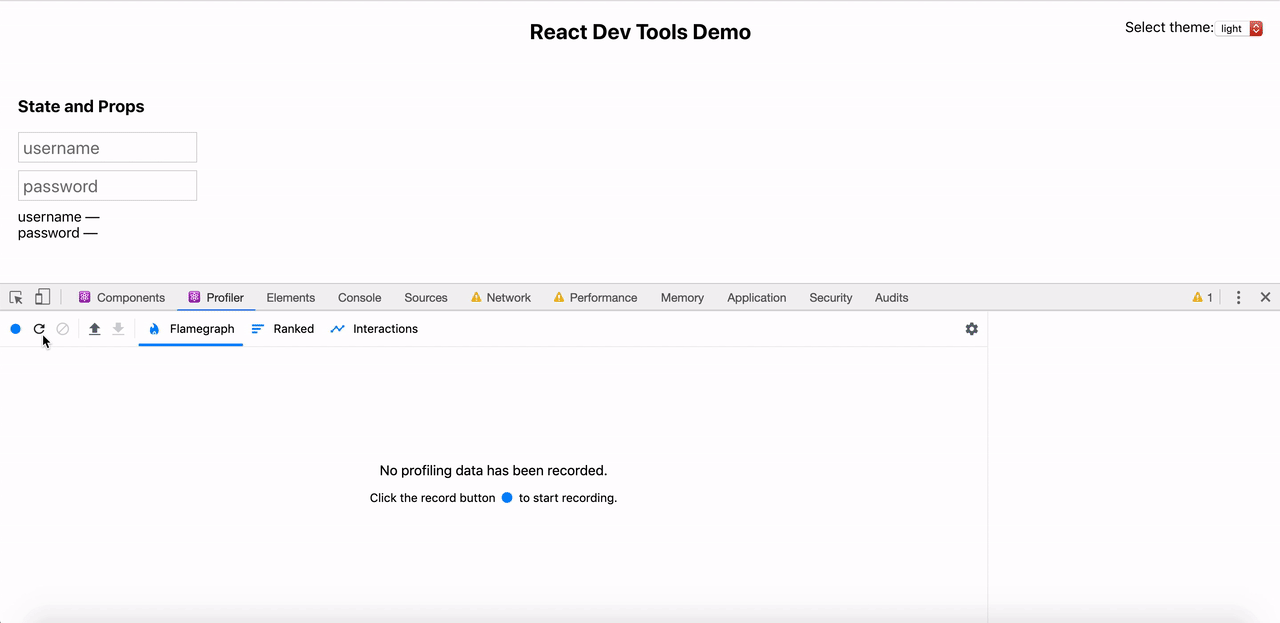
Task: Focus the password input field
Action: pyautogui.click(x=108, y=186)
